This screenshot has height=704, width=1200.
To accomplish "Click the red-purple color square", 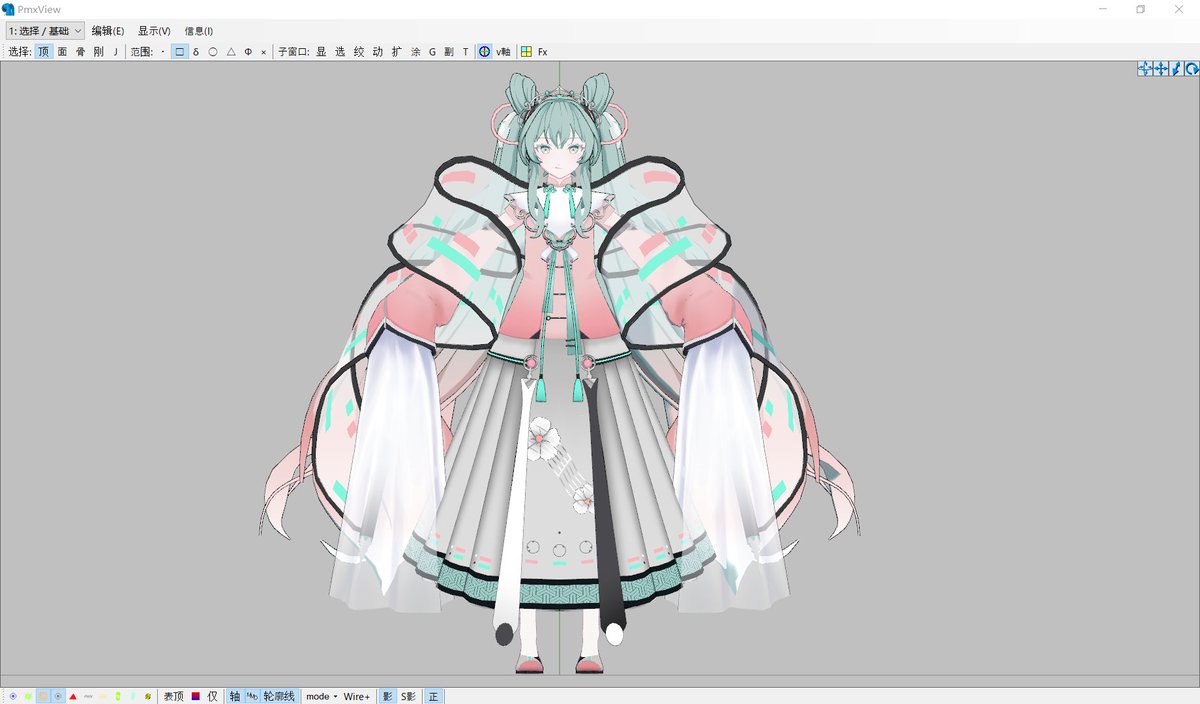I will (196, 696).
